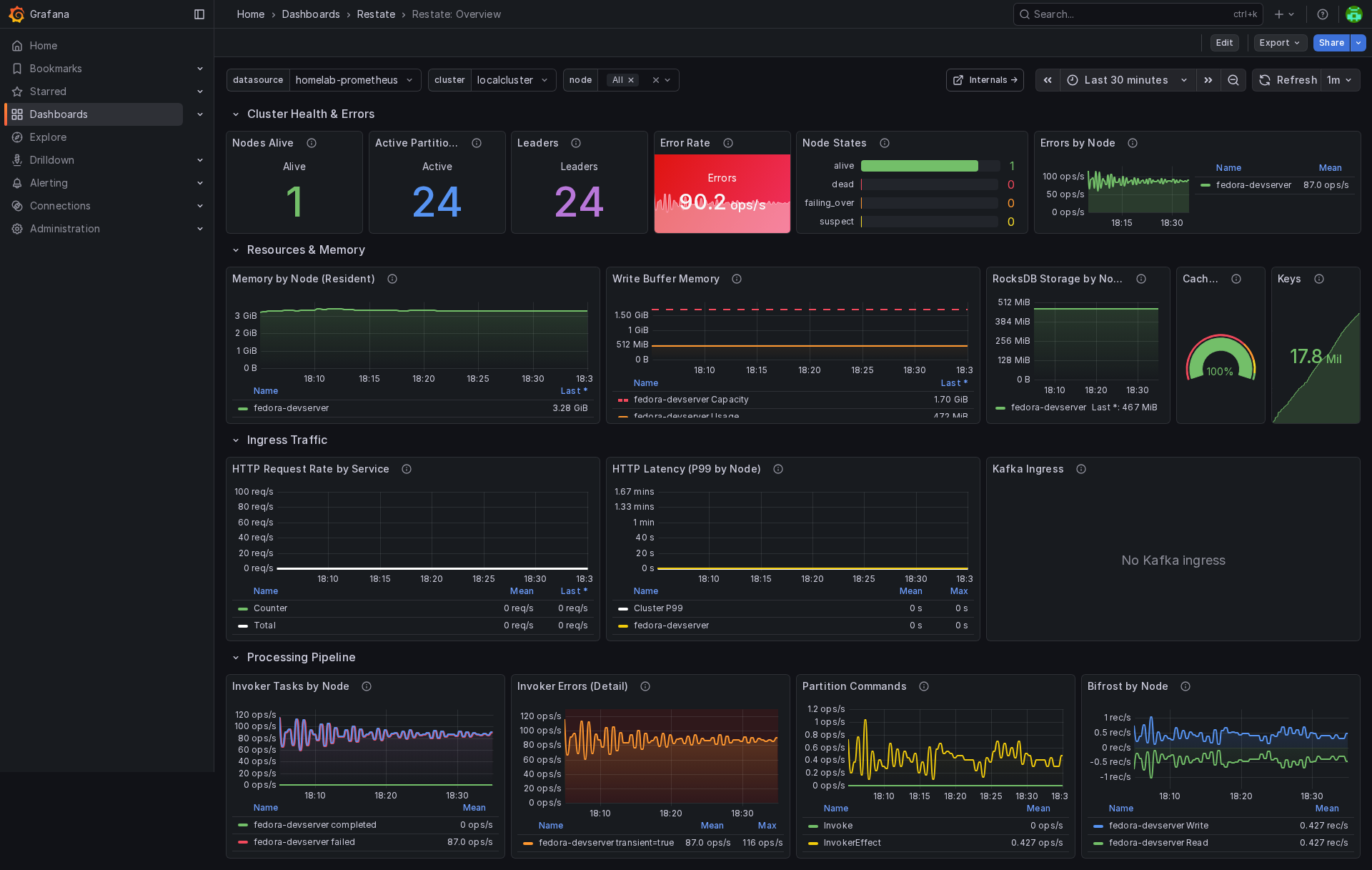This screenshot has width=1372, height=870.
Task: Open the Connections section
Action: click(60, 206)
